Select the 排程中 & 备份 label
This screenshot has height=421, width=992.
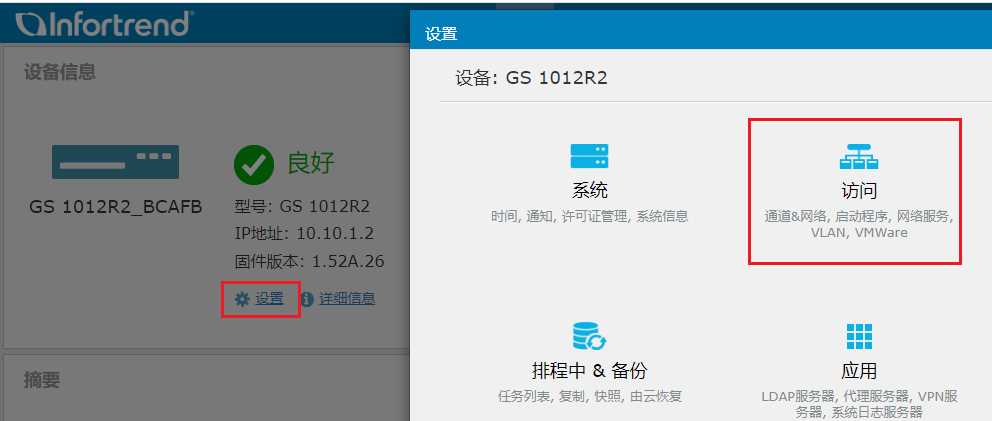590,371
